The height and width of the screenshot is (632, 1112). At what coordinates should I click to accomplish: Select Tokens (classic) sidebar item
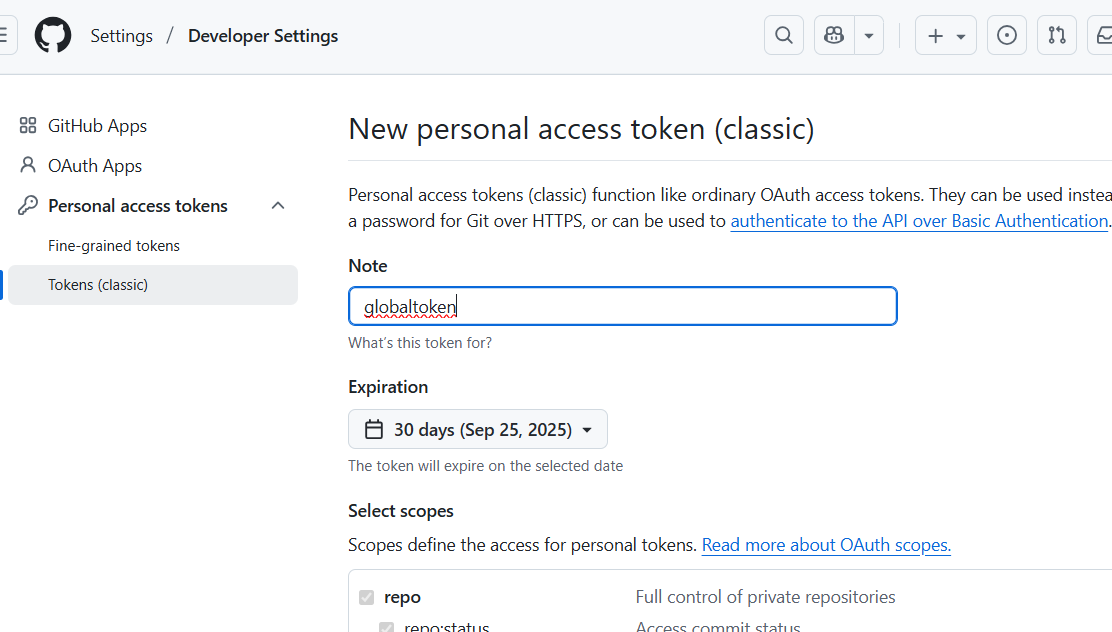98,285
